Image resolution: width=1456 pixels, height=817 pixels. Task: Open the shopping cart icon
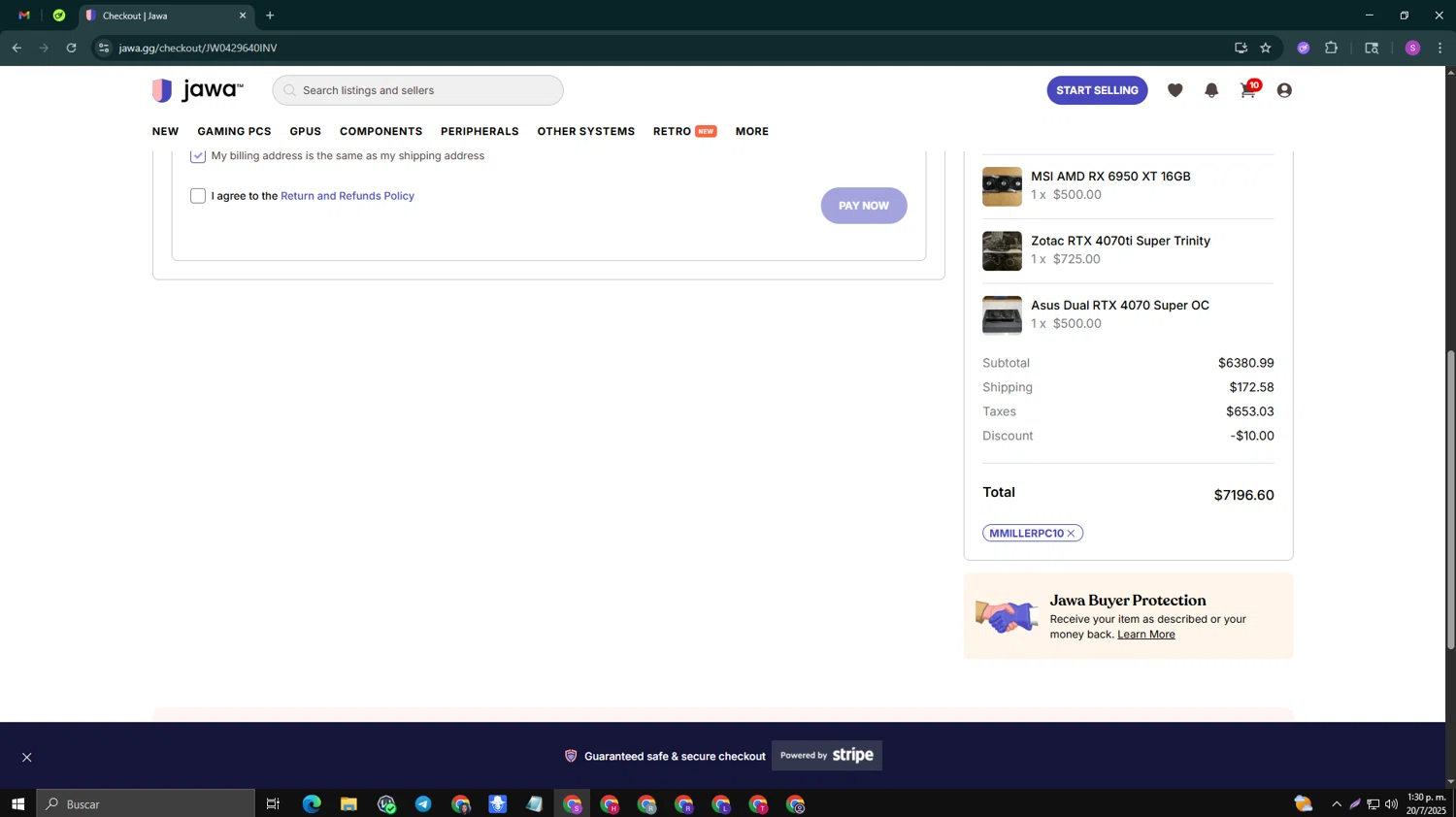pos(1248,90)
